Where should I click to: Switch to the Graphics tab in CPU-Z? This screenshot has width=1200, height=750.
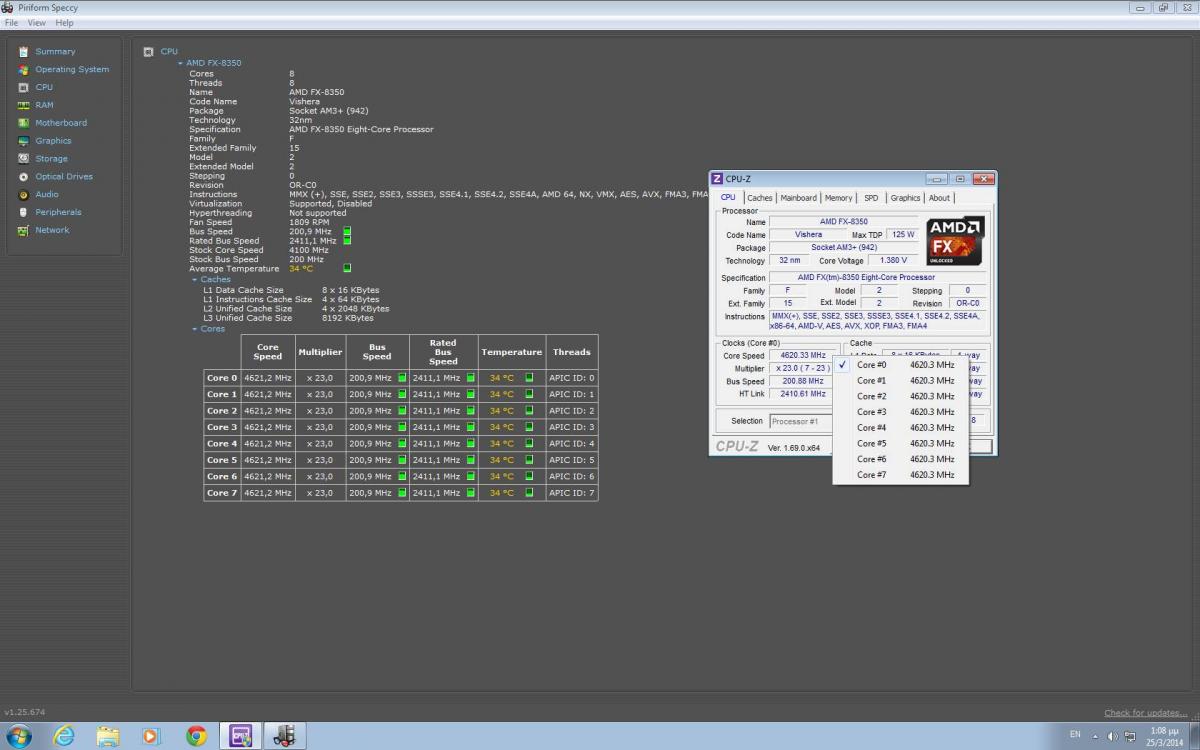point(906,198)
